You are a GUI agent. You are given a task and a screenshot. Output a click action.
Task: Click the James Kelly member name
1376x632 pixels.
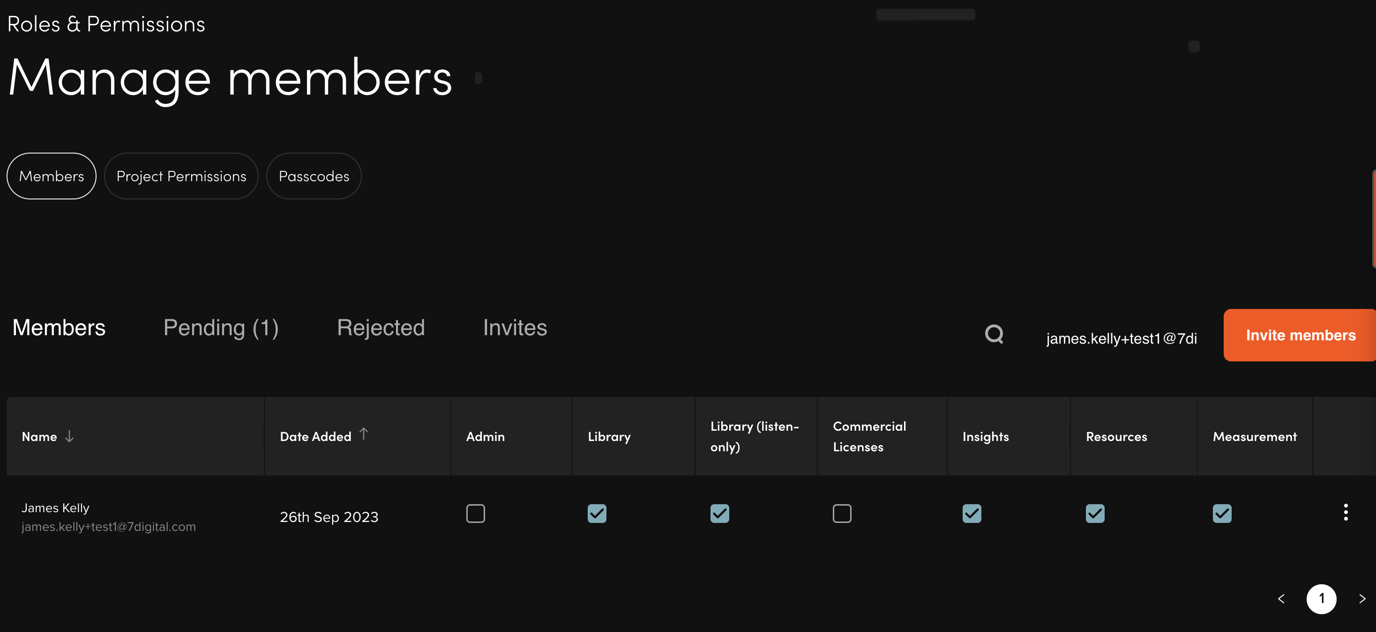[56, 508]
